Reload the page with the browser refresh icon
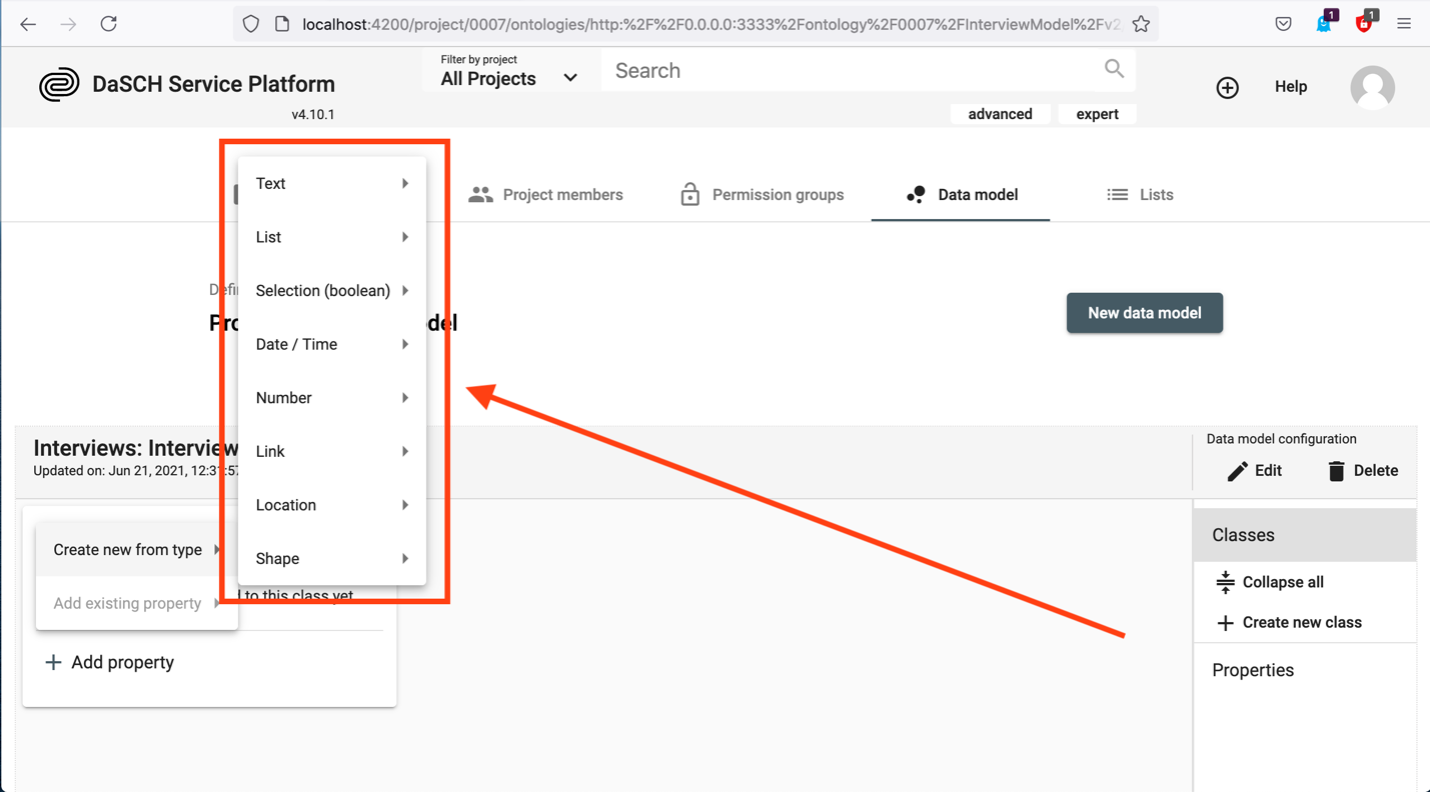 point(108,24)
